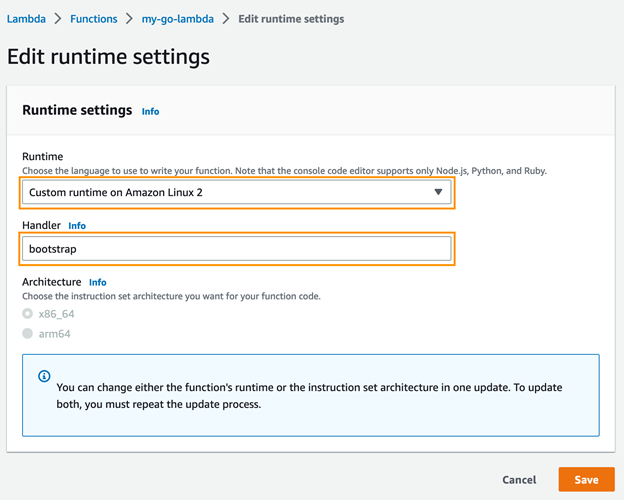The image size is (624, 500).
Task: Focus the Handler field containing bootstrap
Action: pyautogui.click(x=236, y=249)
